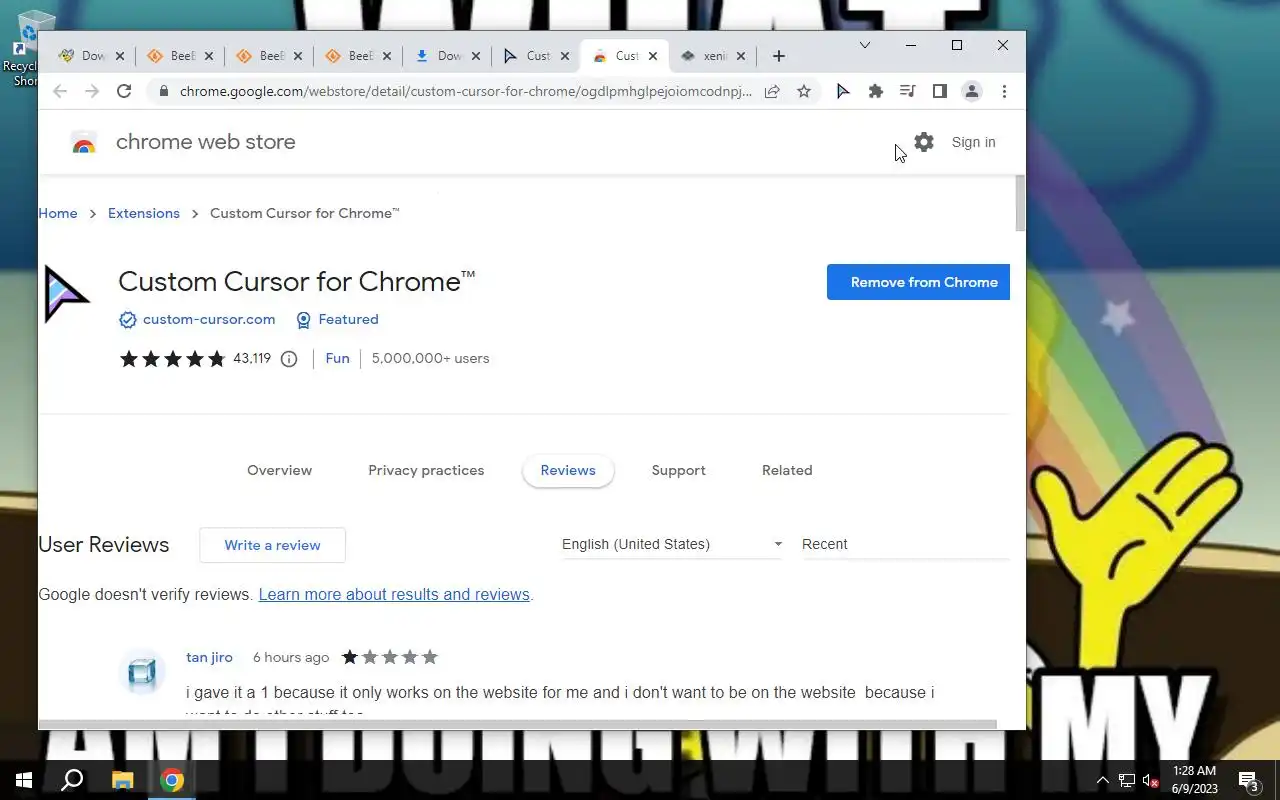The height and width of the screenshot is (800, 1280).
Task: Switch to the first BeeB tab
Action: point(181,56)
